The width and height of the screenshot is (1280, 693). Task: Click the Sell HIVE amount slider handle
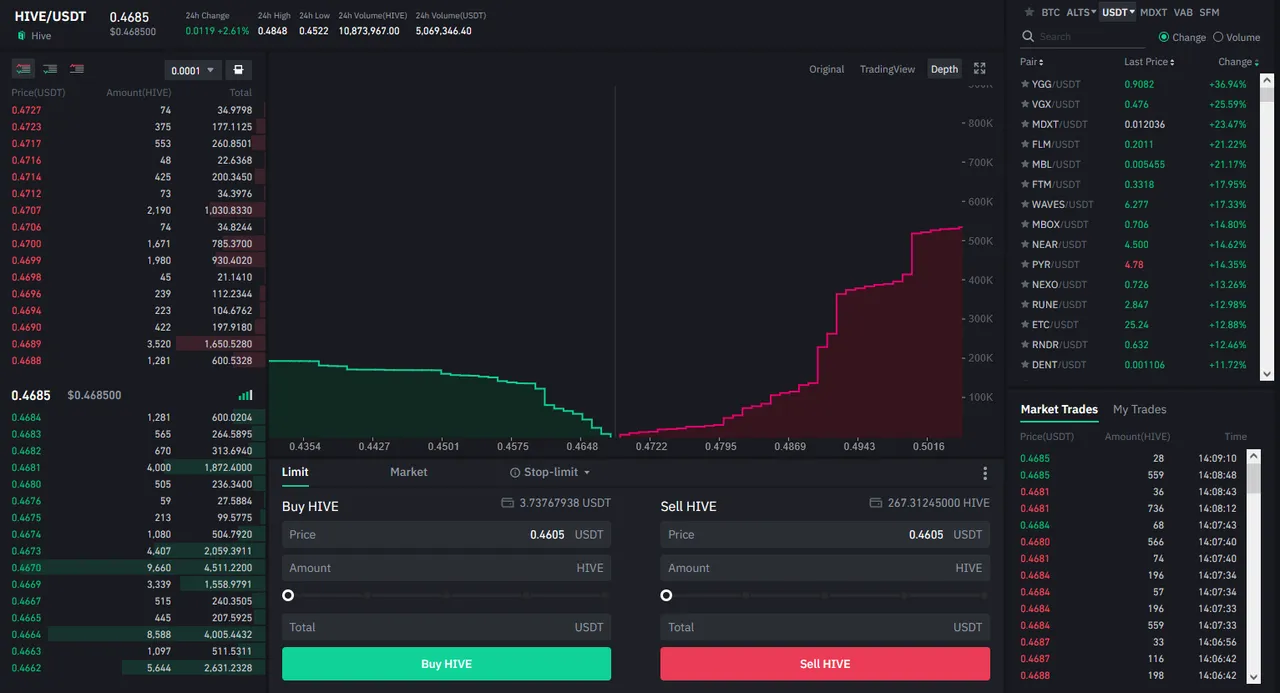666,595
